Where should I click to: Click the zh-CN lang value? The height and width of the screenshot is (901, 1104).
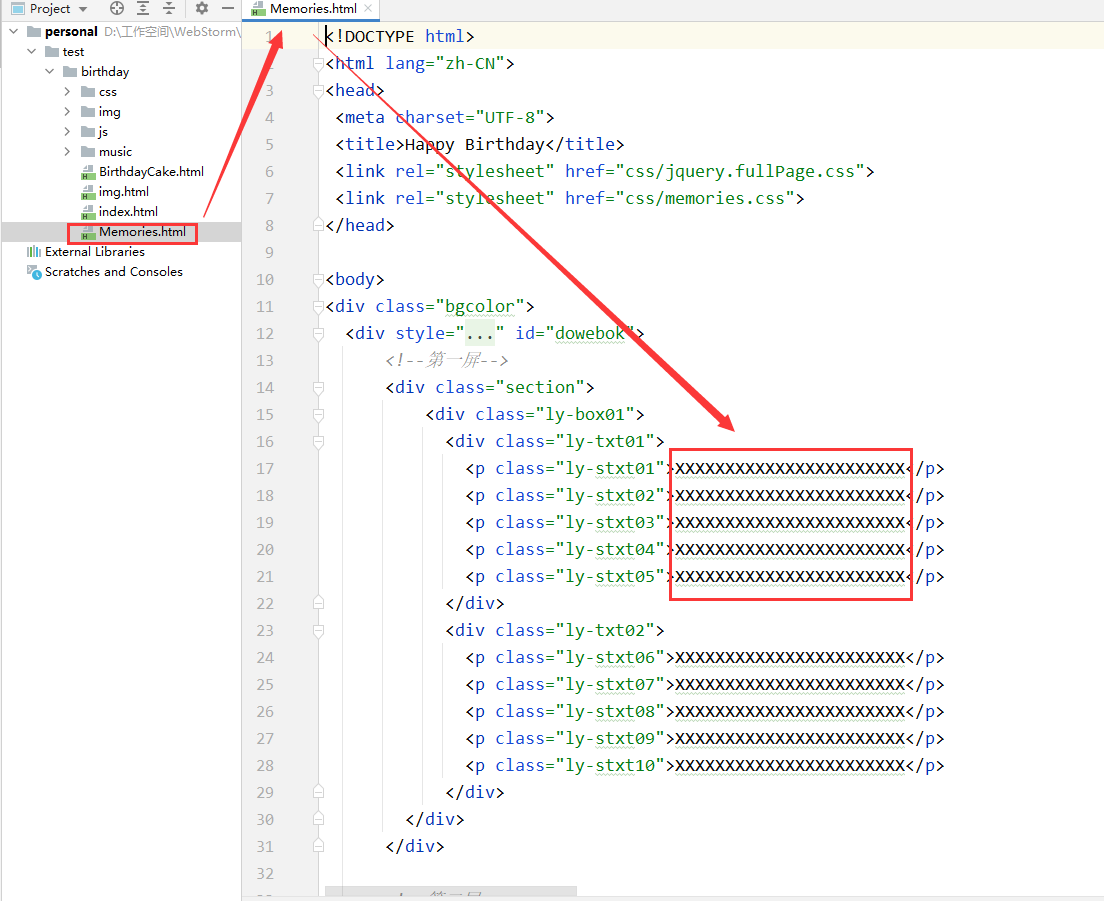point(470,63)
